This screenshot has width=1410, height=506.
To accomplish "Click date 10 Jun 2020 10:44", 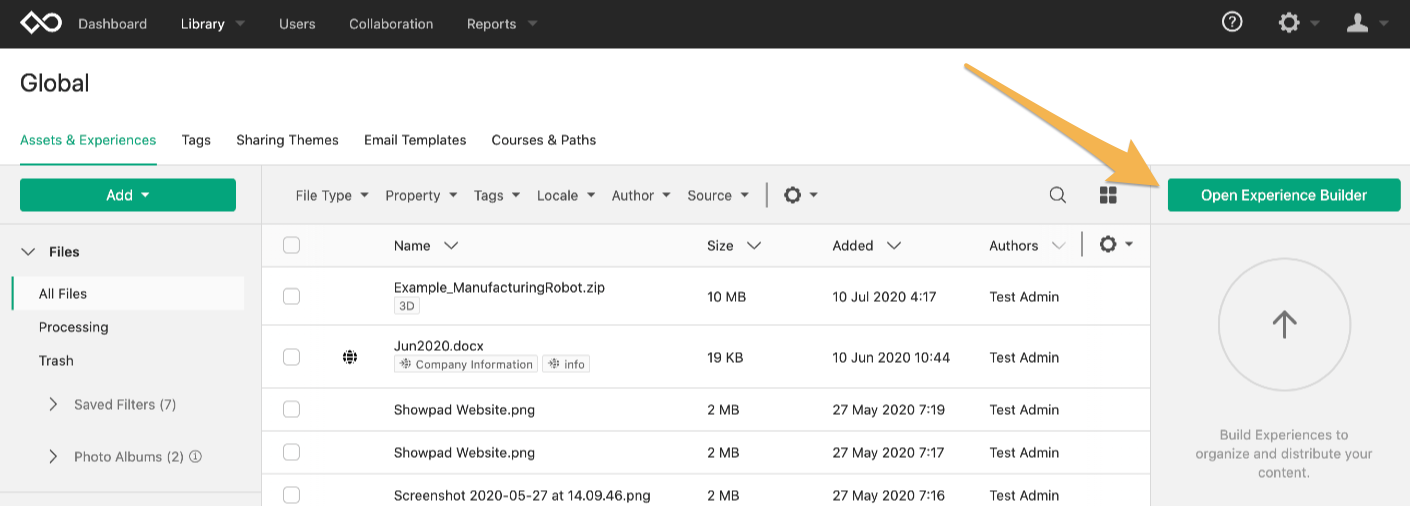I will [891, 357].
